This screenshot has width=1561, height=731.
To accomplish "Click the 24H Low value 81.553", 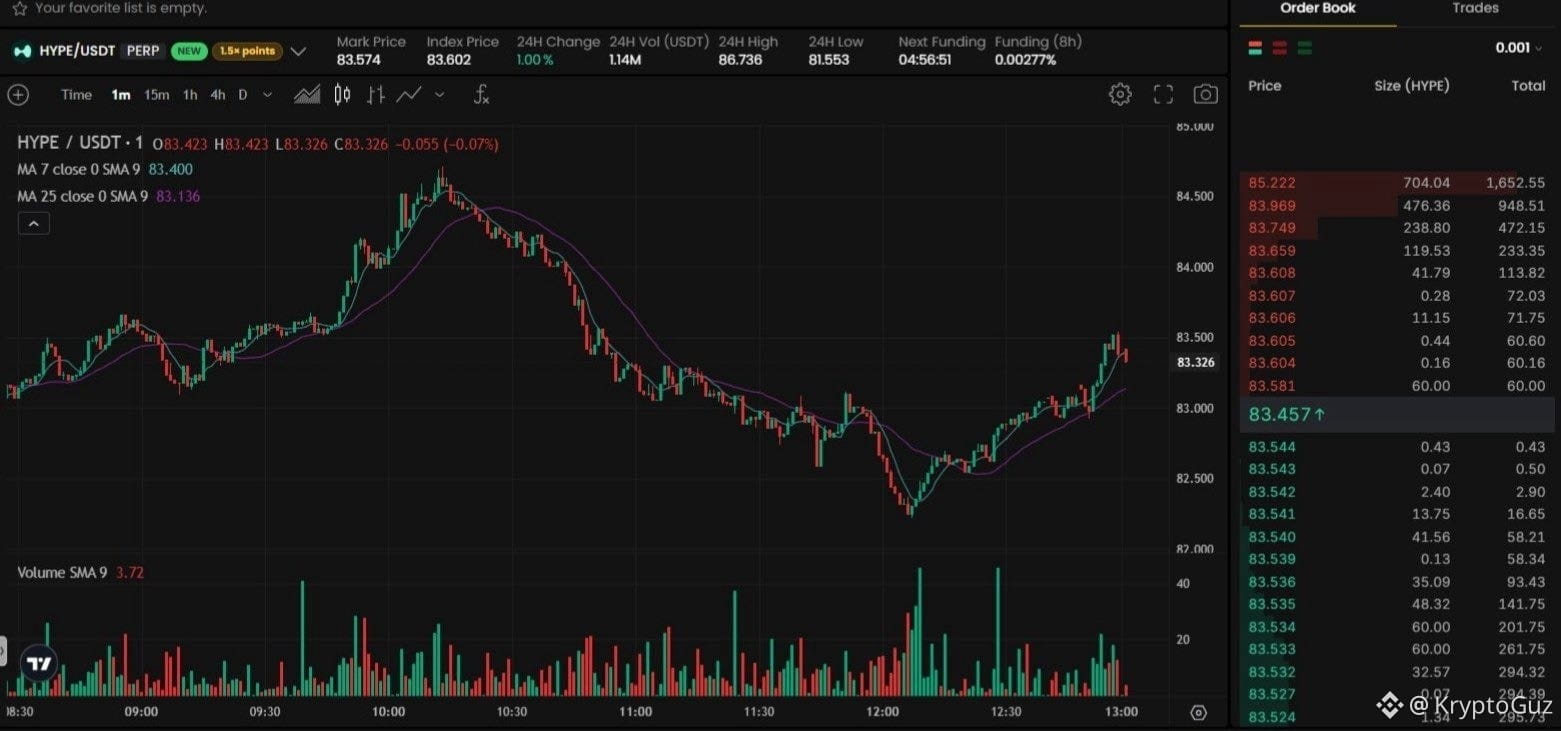I will pyautogui.click(x=829, y=60).
